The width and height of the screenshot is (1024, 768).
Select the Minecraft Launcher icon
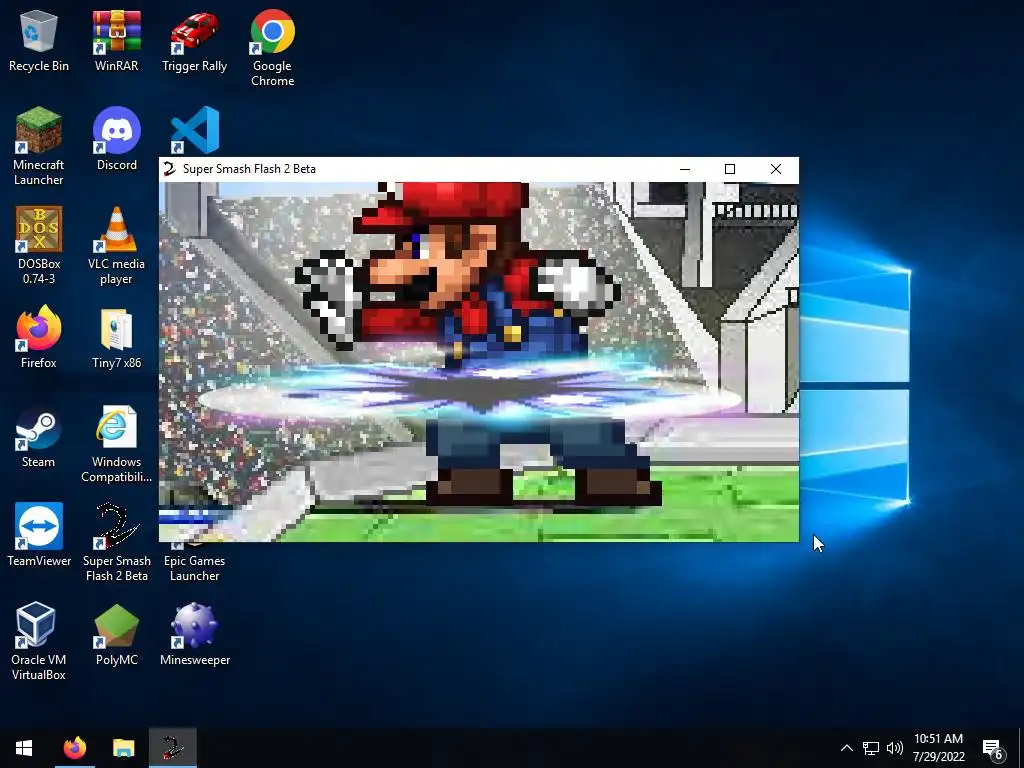[x=39, y=146]
